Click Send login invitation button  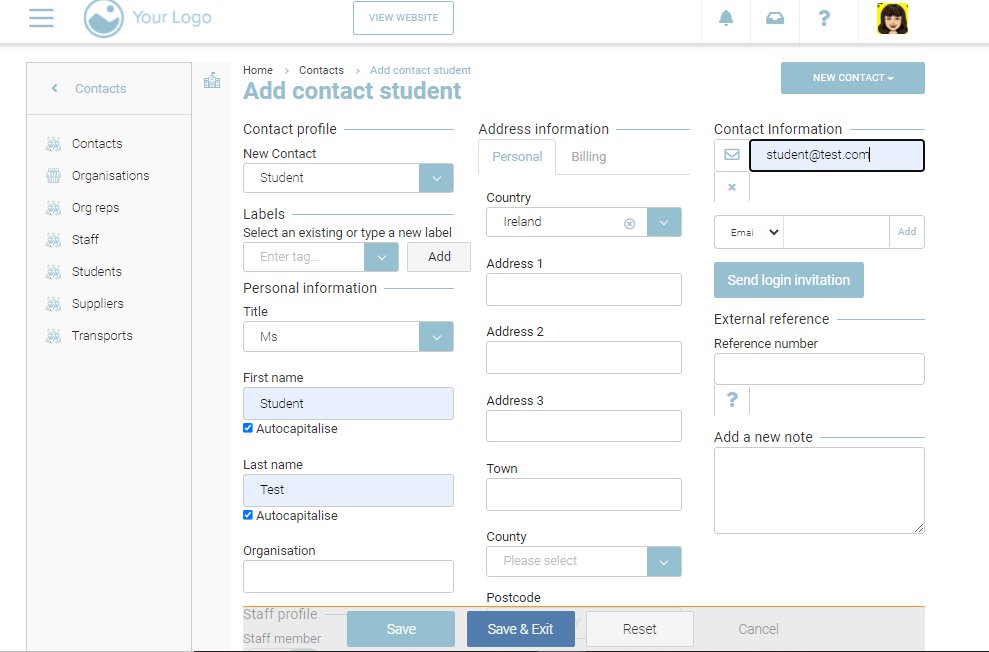pos(788,280)
